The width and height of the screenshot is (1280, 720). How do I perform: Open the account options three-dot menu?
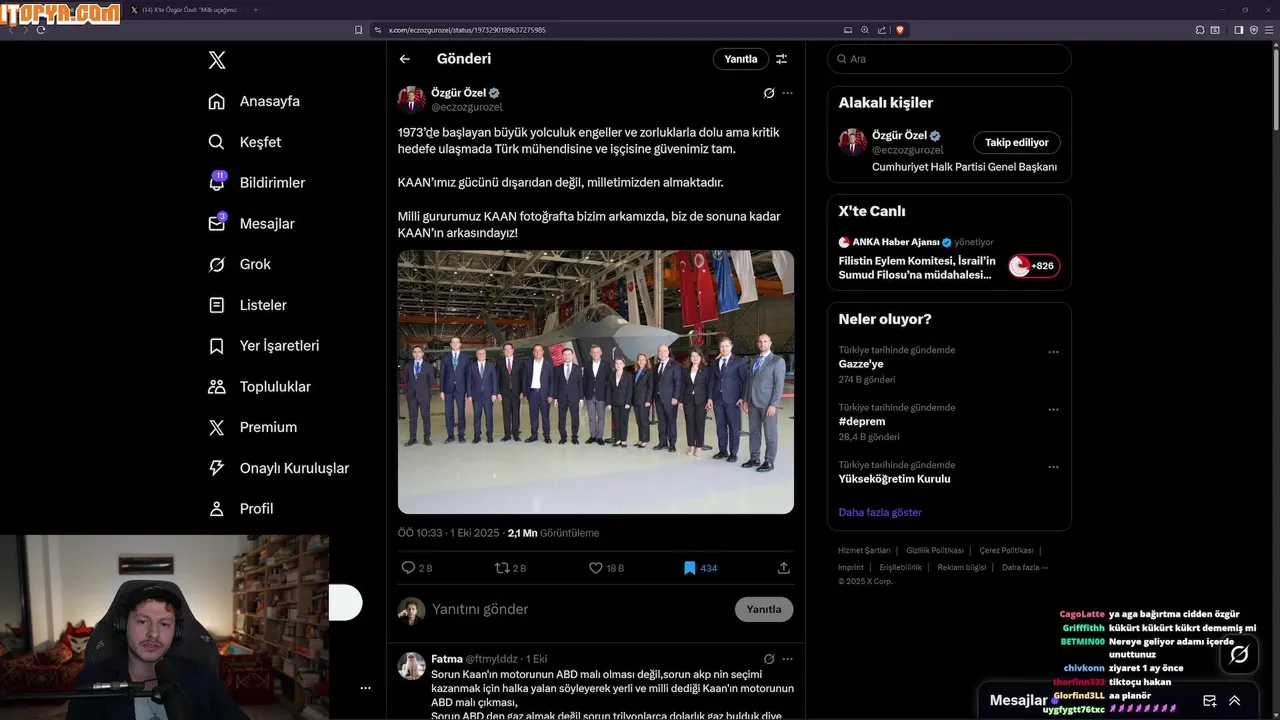(365, 688)
